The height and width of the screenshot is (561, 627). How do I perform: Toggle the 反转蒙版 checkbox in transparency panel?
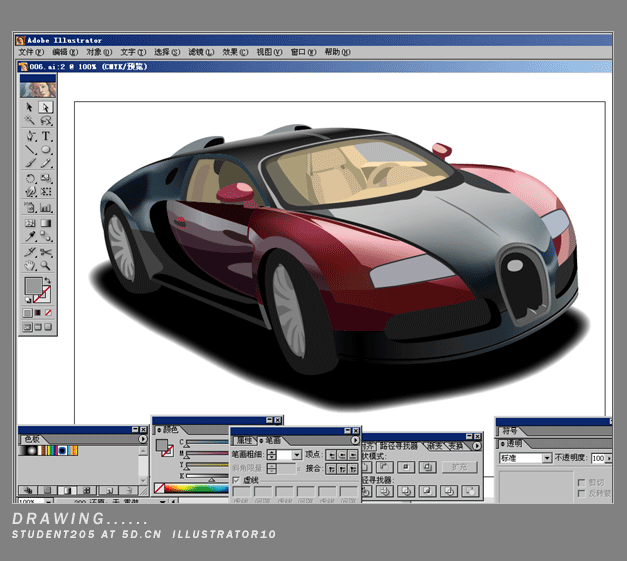[x=582, y=494]
